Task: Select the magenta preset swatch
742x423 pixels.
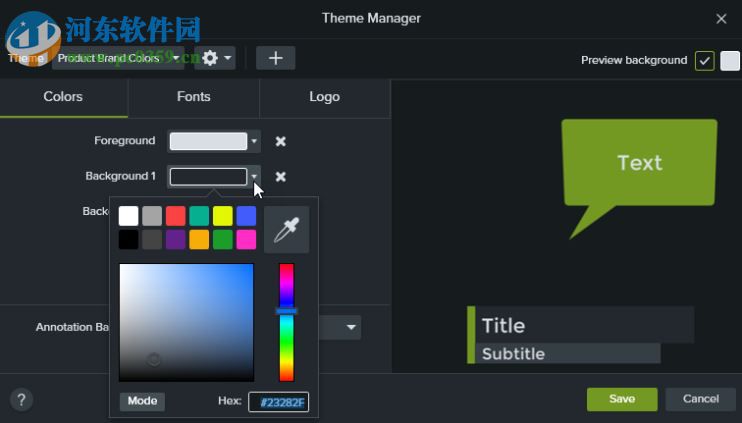Action: click(x=247, y=239)
